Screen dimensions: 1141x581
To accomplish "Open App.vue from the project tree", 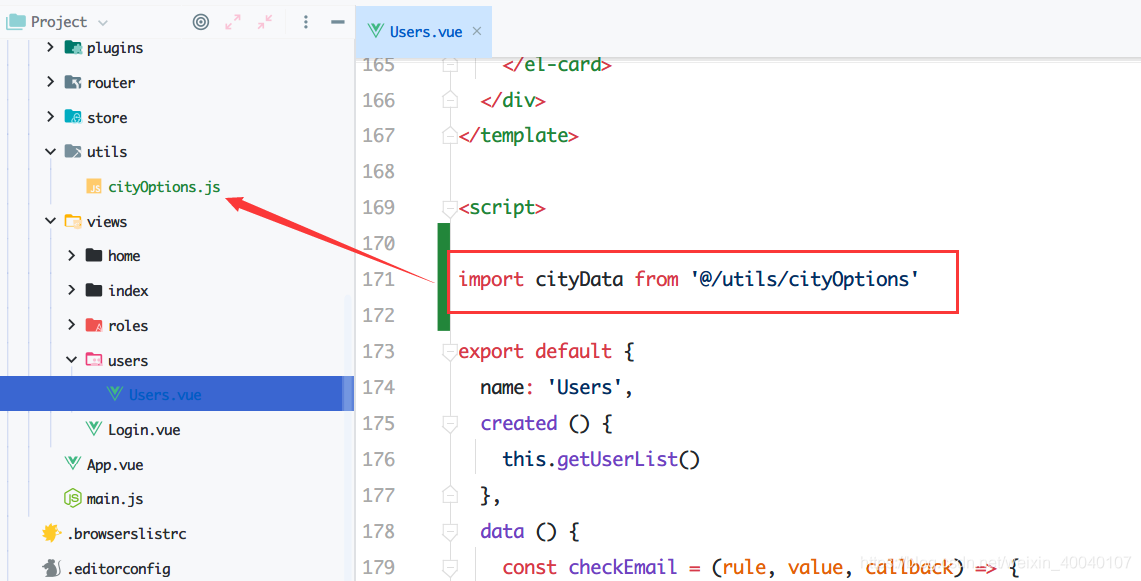I will (x=115, y=465).
